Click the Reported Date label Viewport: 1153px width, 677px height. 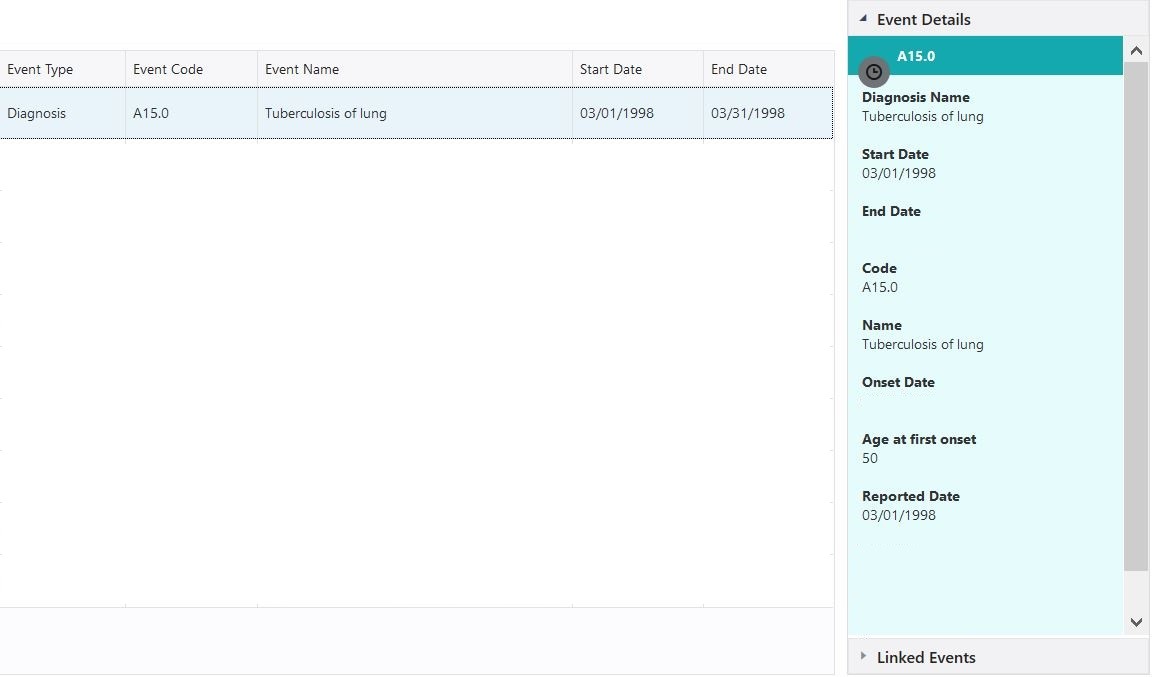coord(910,496)
